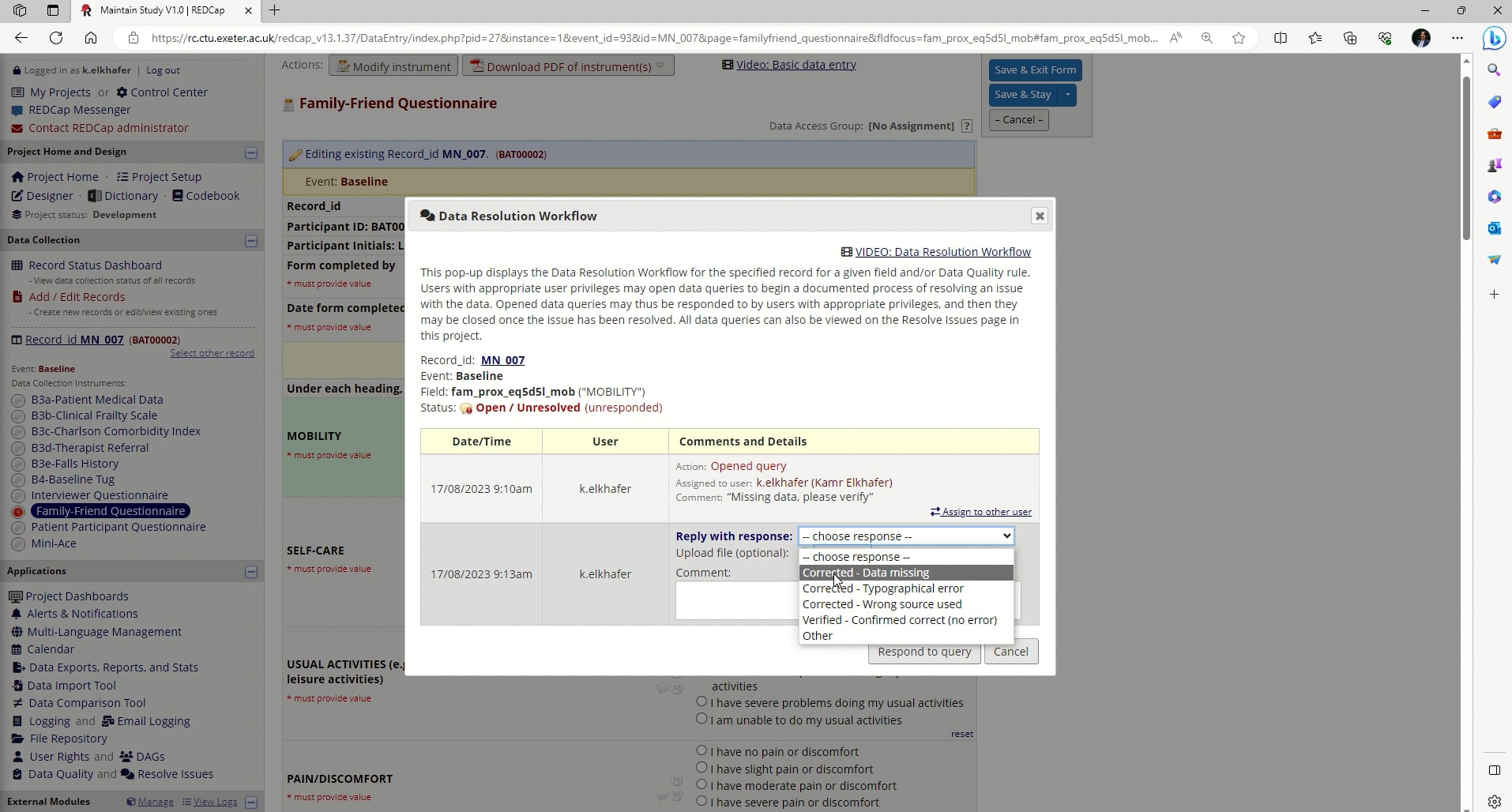The image size is (1512, 812).
Task: Click the comment balloon beside PAIN/DISCOMFORT
Action: (x=662, y=795)
